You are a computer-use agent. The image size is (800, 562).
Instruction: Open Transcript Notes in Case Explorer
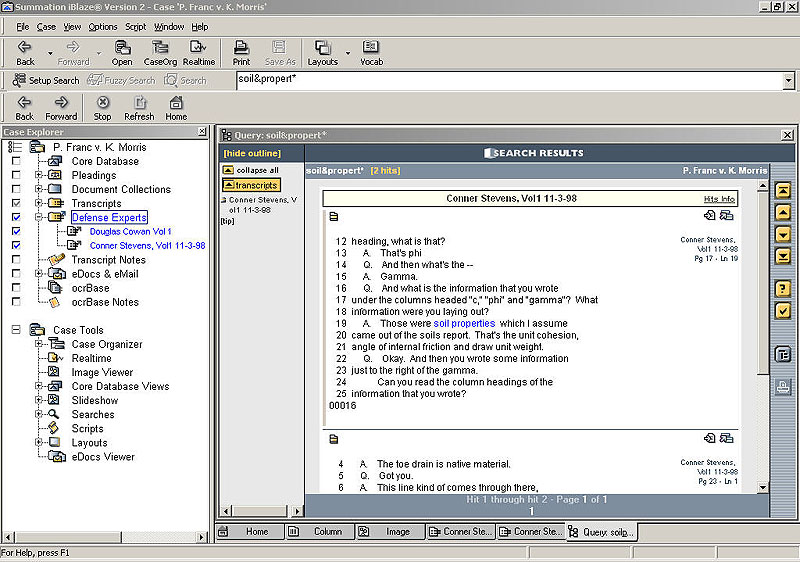[109, 260]
